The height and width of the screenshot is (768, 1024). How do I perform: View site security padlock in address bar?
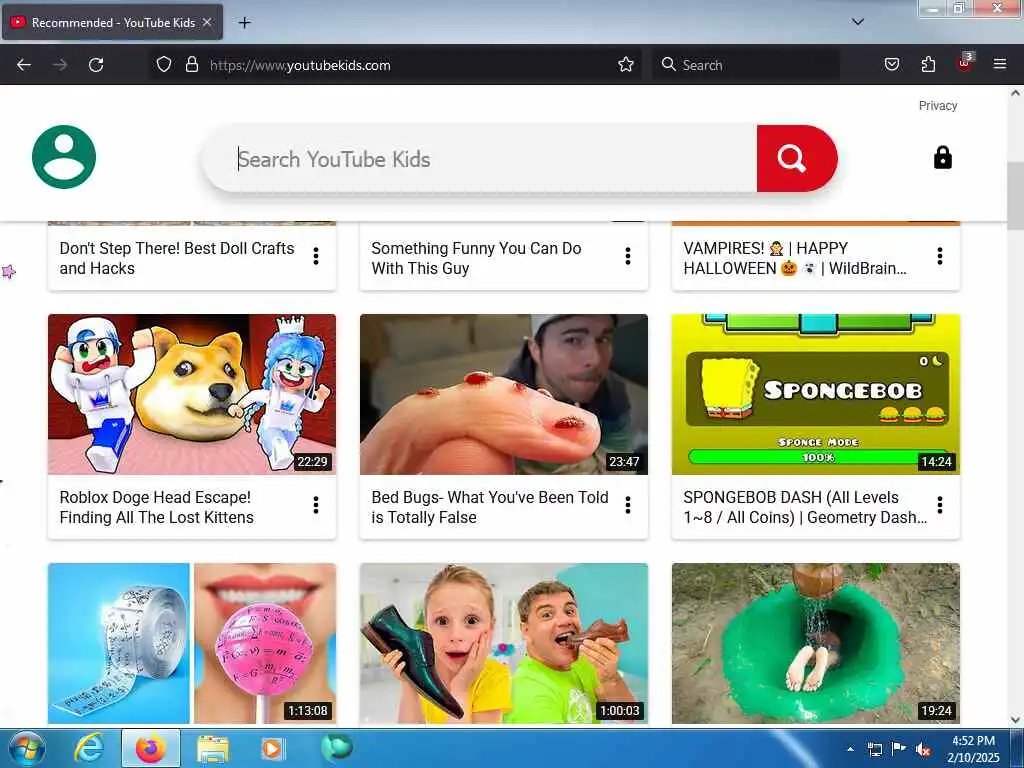191,64
